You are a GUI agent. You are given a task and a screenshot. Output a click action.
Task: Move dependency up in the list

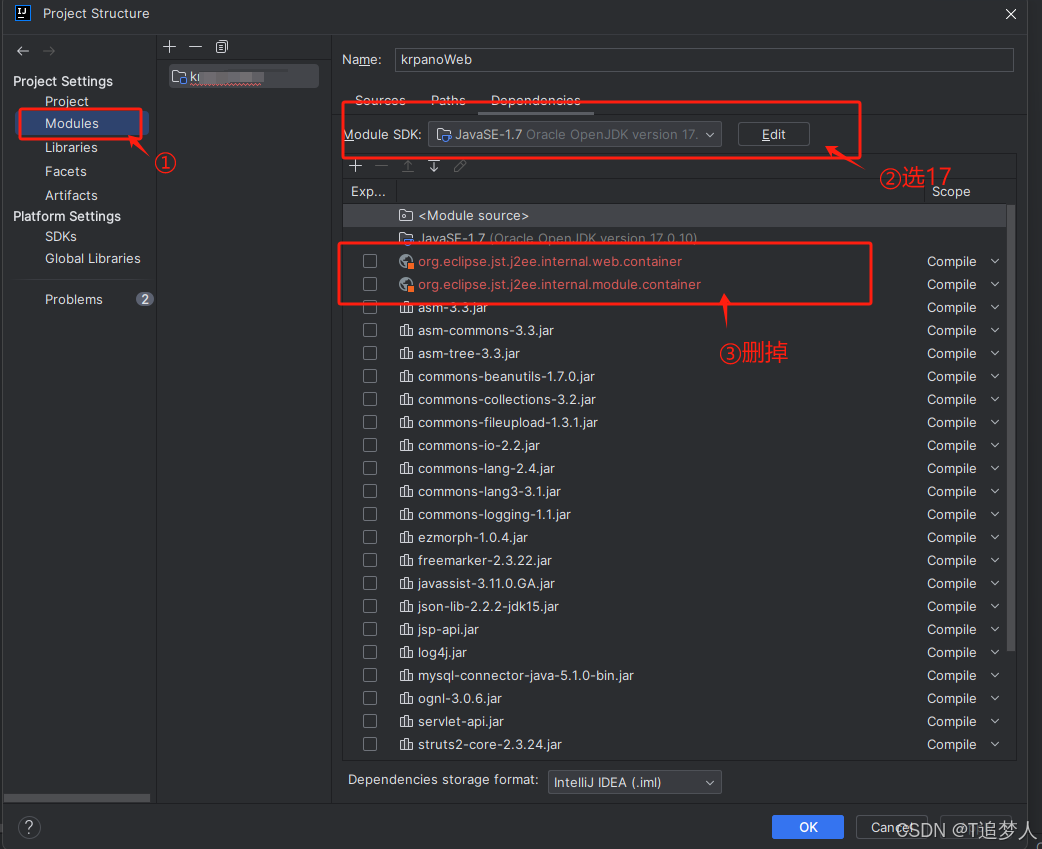tap(408, 166)
